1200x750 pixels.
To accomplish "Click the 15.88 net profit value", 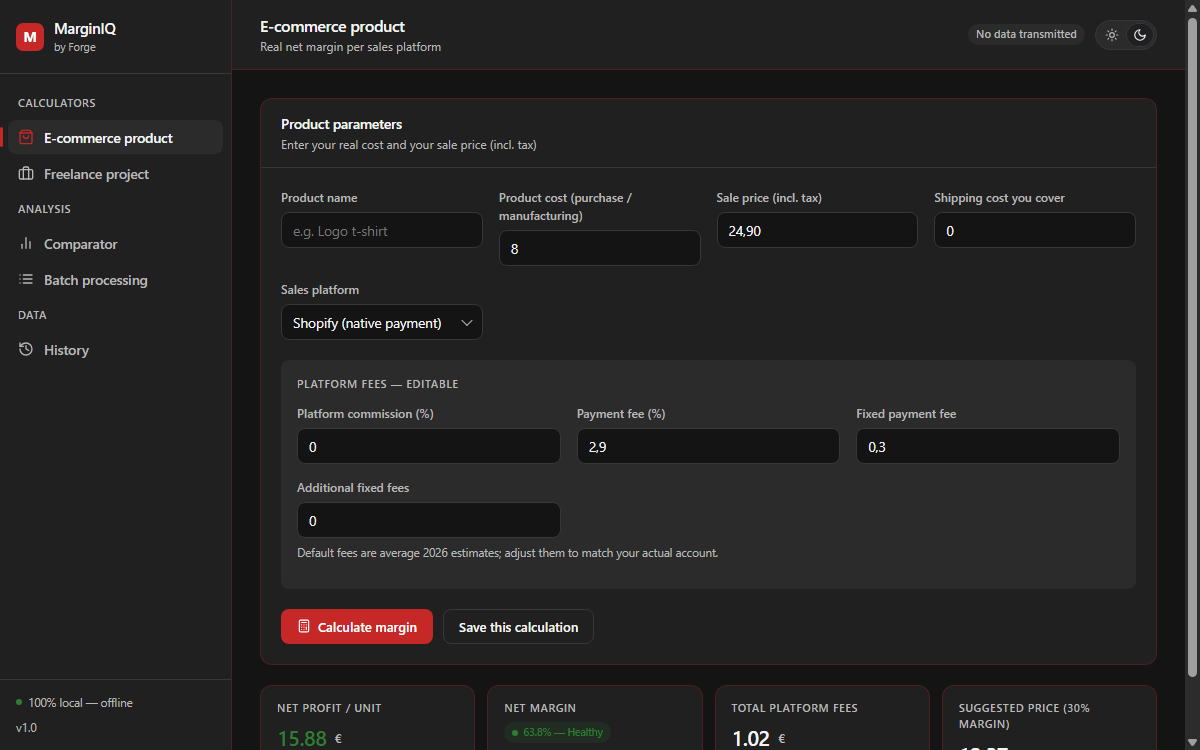I will point(302,739).
